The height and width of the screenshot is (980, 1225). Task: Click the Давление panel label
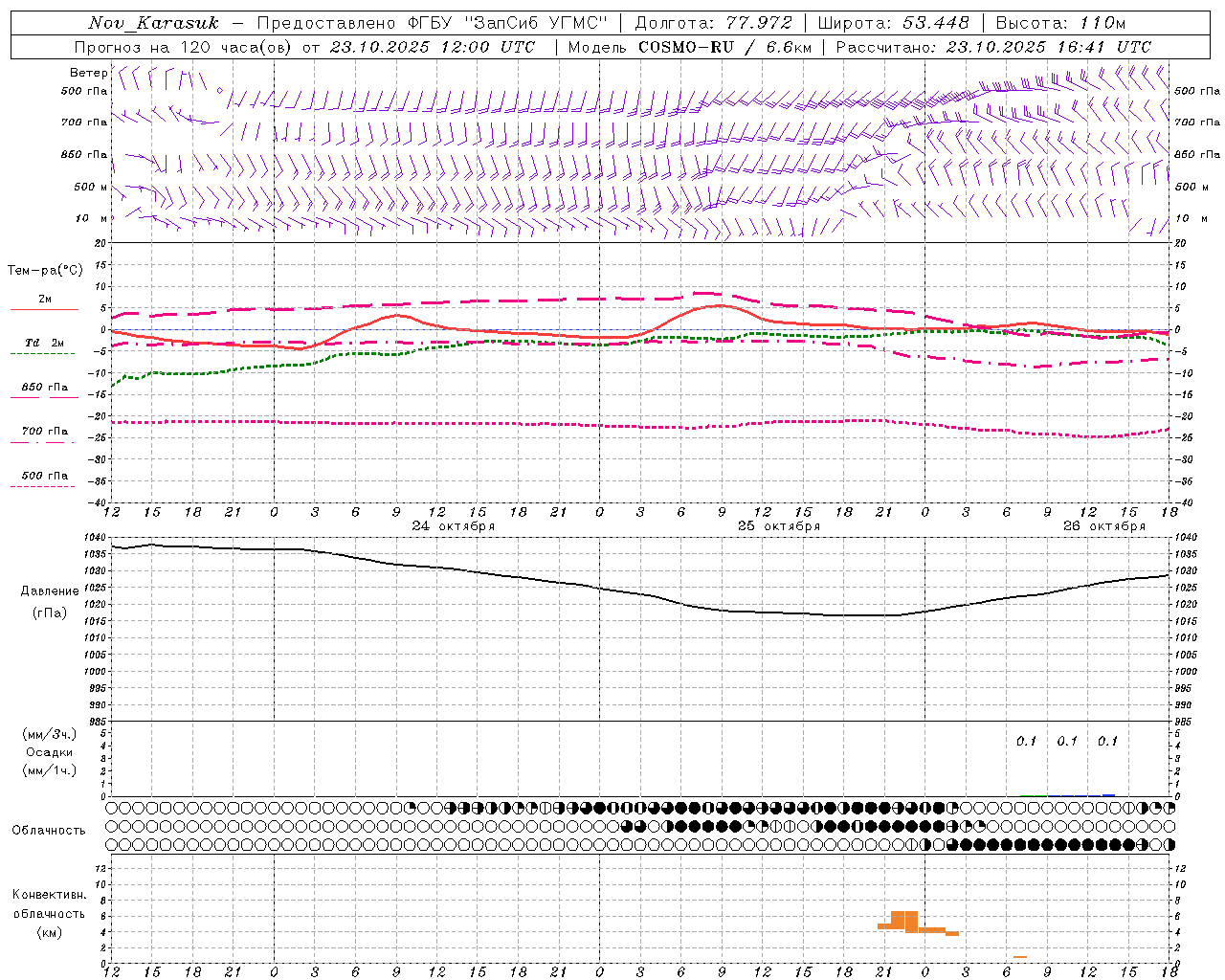pyautogui.click(x=50, y=590)
